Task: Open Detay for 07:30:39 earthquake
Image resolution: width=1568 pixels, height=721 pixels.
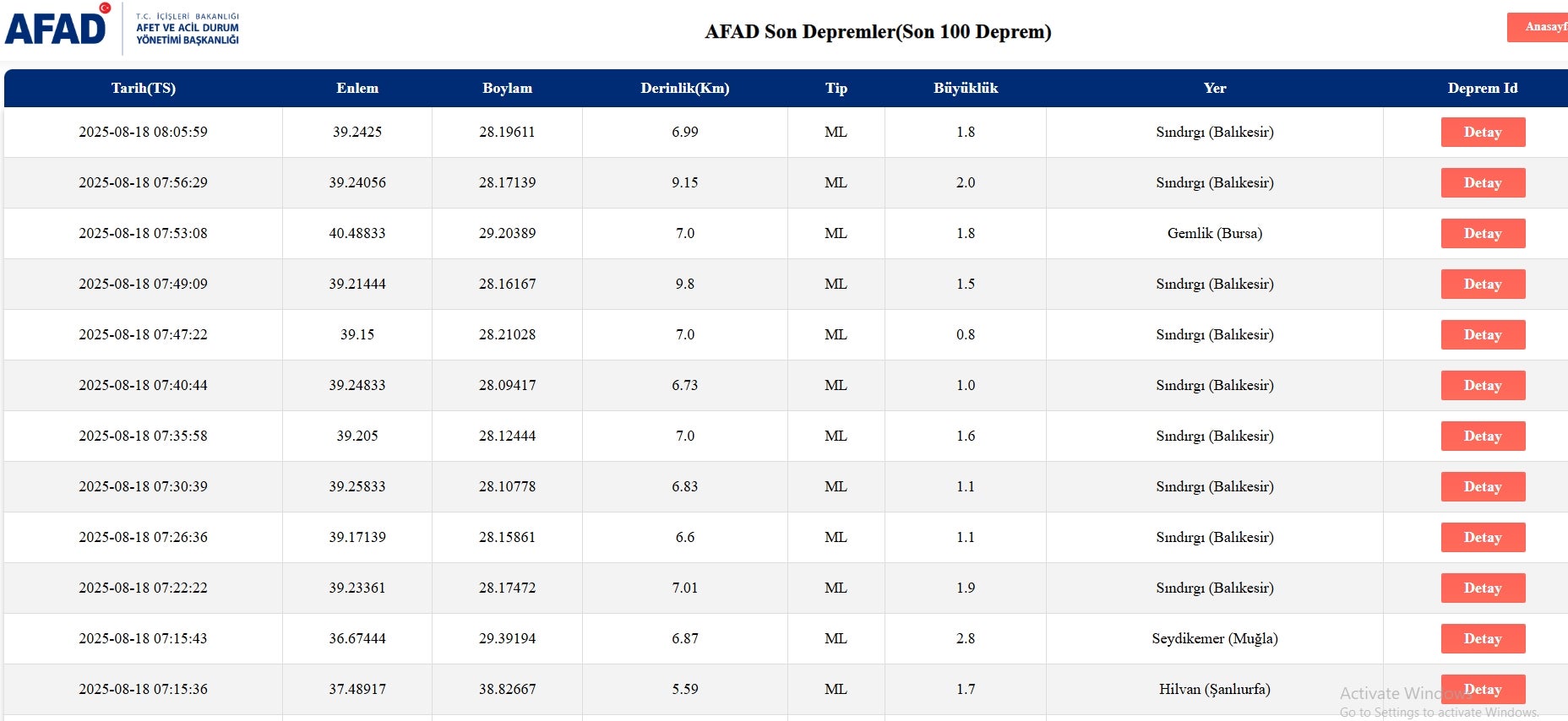Action: [1482, 487]
